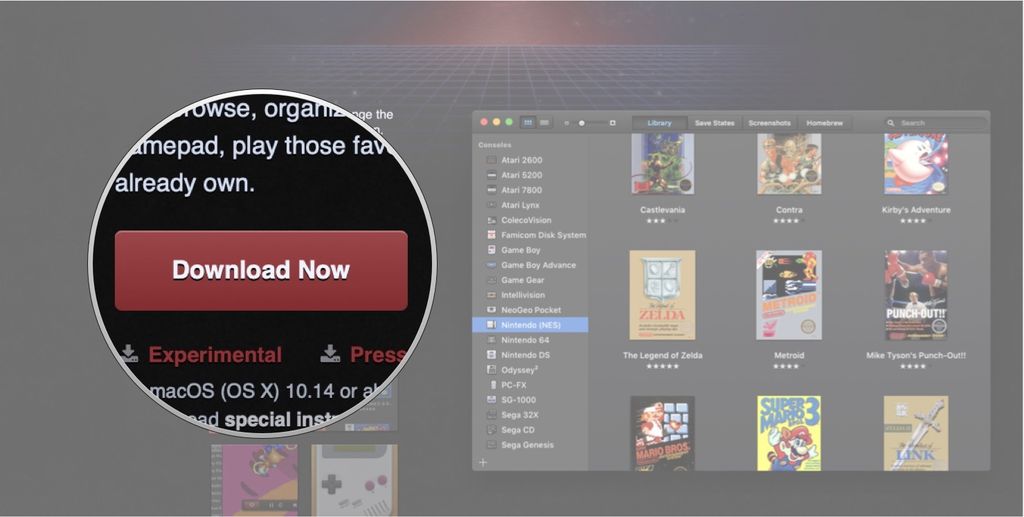Click the plus icon at the sidebar bottom
Image resolution: width=1024 pixels, height=517 pixels.
pyautogui.click(x=483, y=462)
